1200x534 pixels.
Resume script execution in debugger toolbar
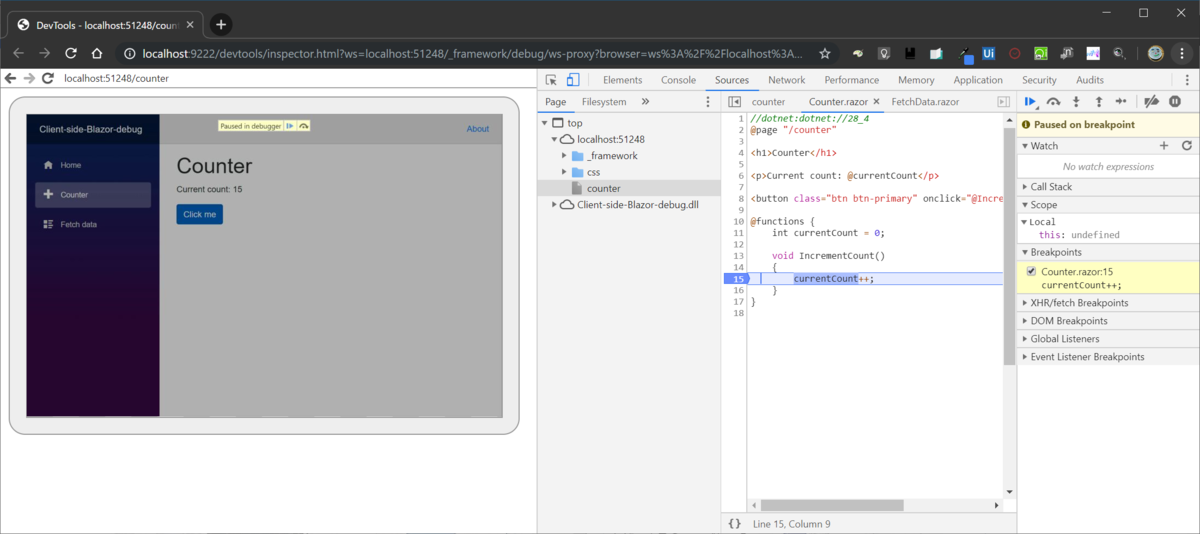[x=1030, y=101]
